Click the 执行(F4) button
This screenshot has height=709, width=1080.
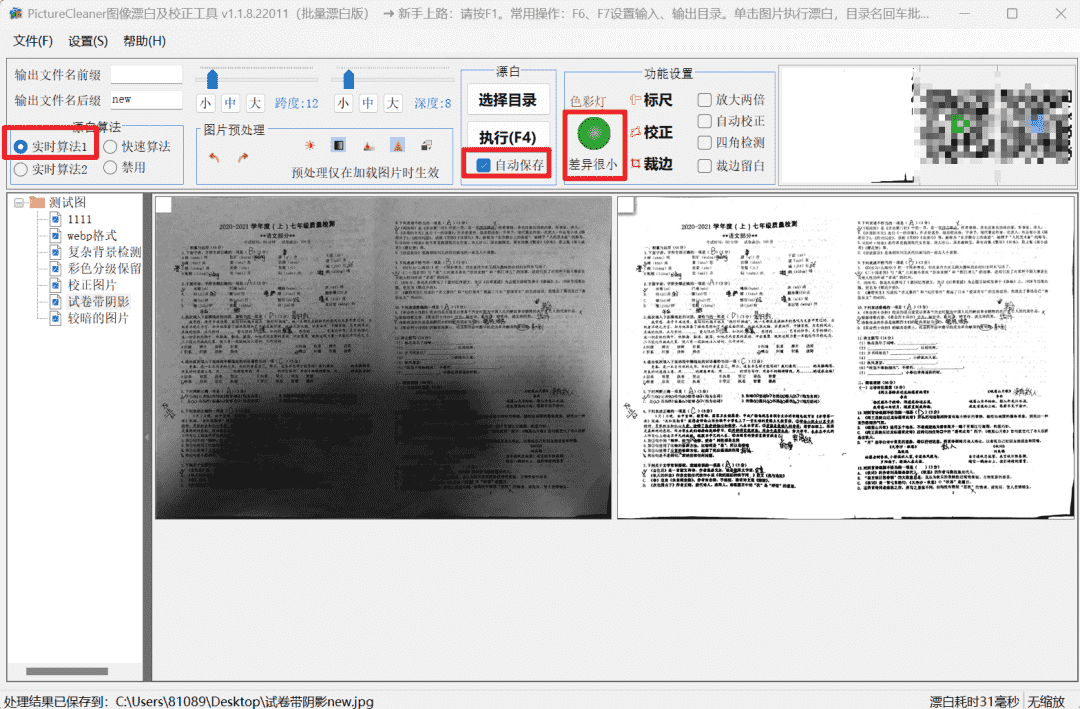(507, 137)
